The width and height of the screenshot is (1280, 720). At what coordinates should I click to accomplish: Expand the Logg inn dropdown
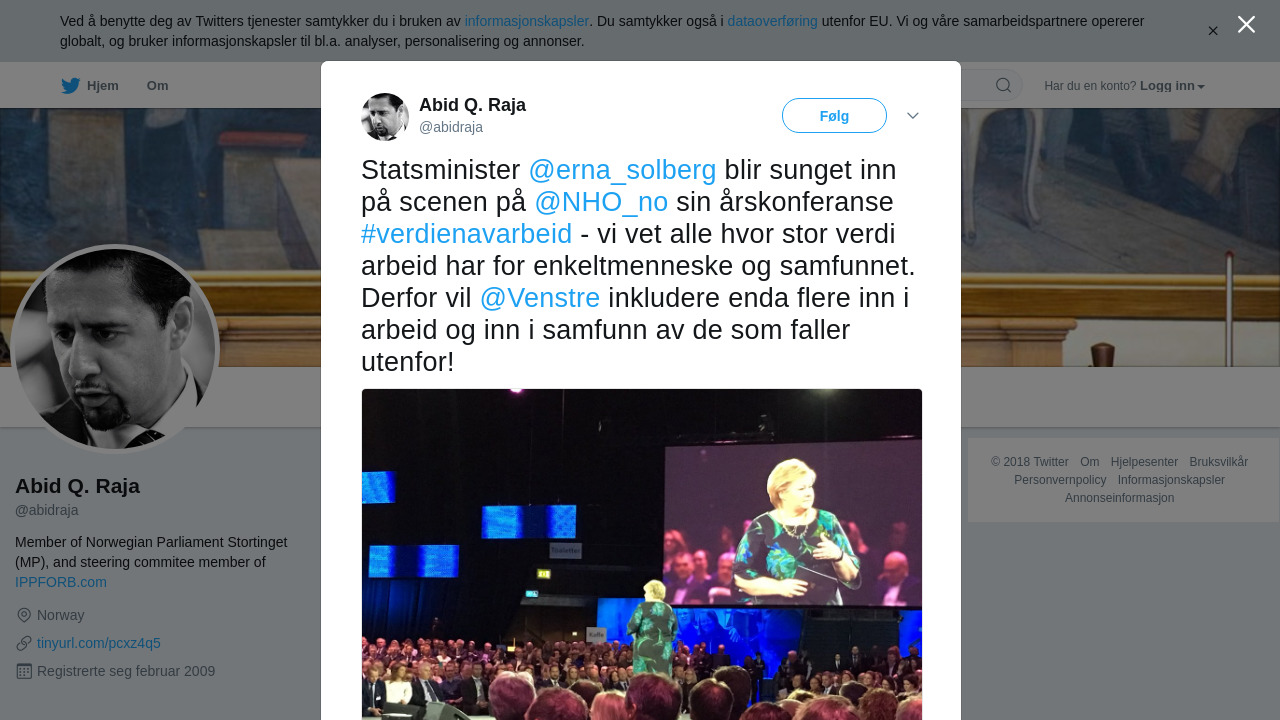tap(1172, 86)
